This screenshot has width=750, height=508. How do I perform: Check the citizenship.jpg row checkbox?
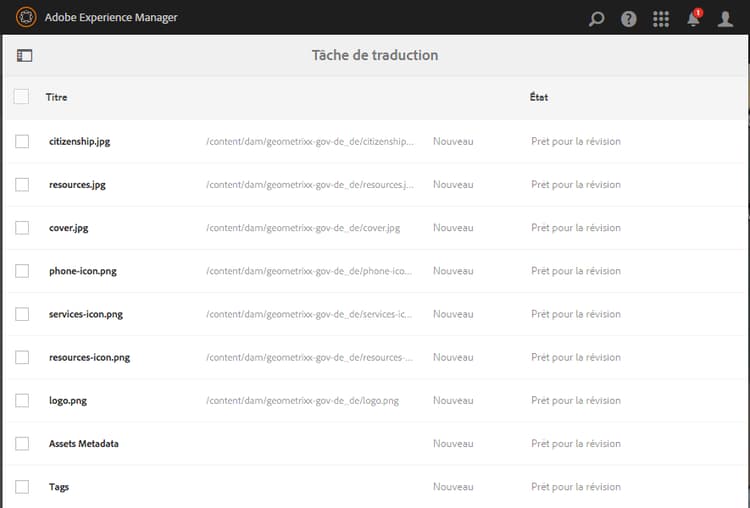(22, 142)
